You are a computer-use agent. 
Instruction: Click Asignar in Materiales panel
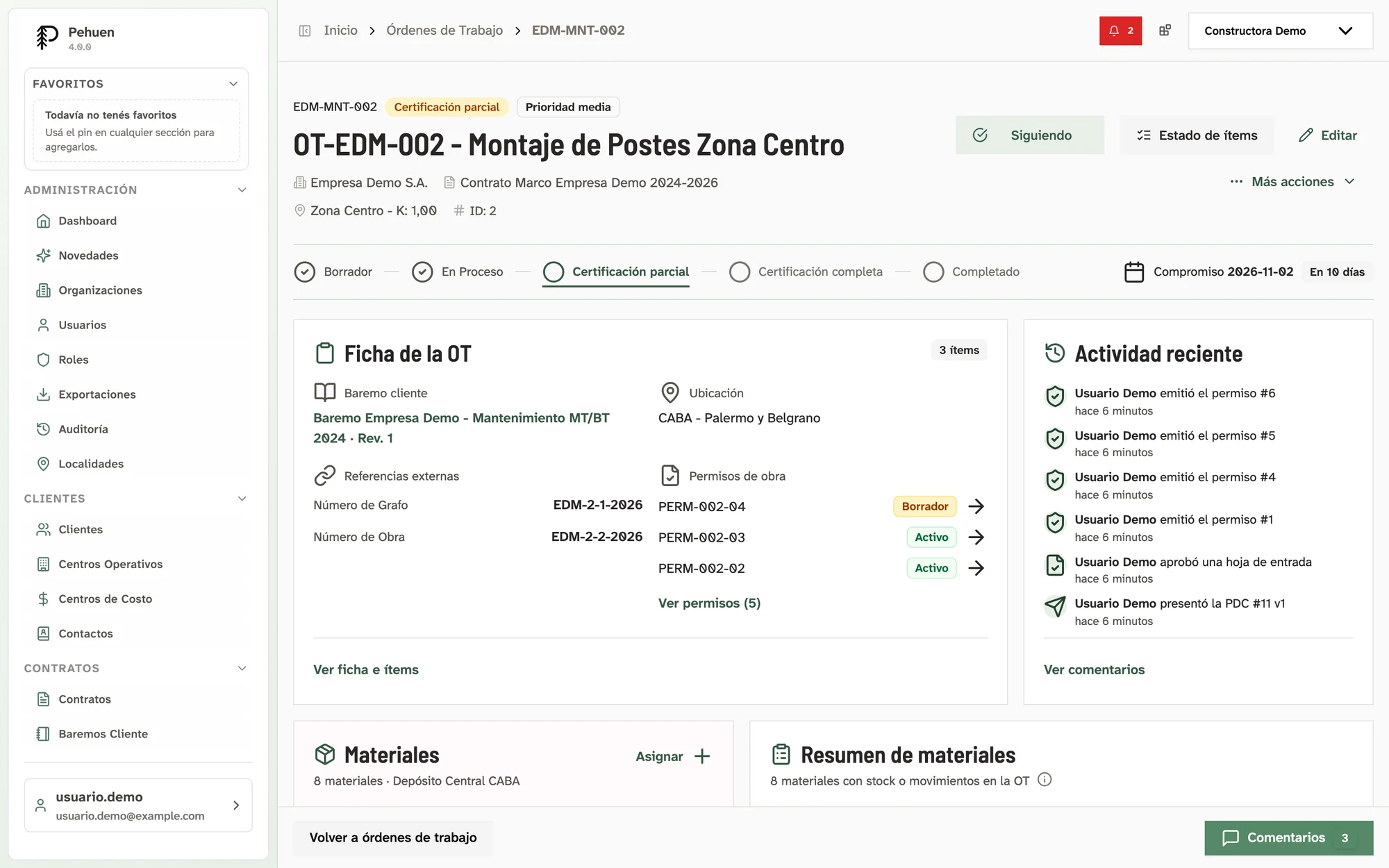click(x=673, y=756)
